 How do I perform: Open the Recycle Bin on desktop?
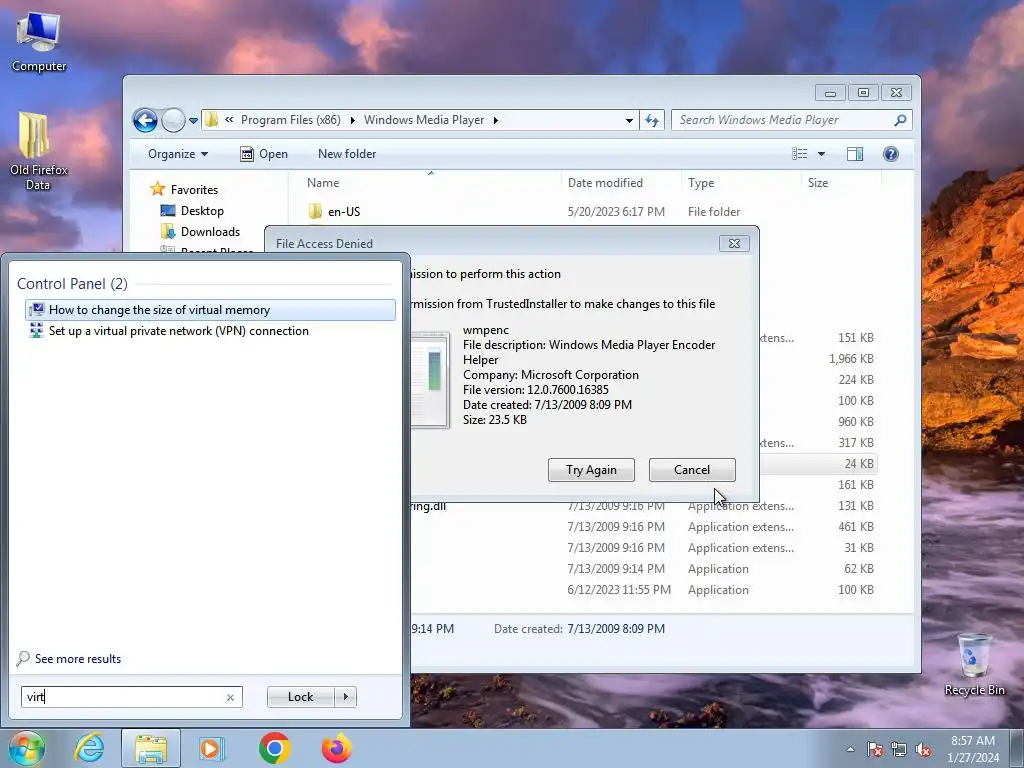[x=974, y=664]
